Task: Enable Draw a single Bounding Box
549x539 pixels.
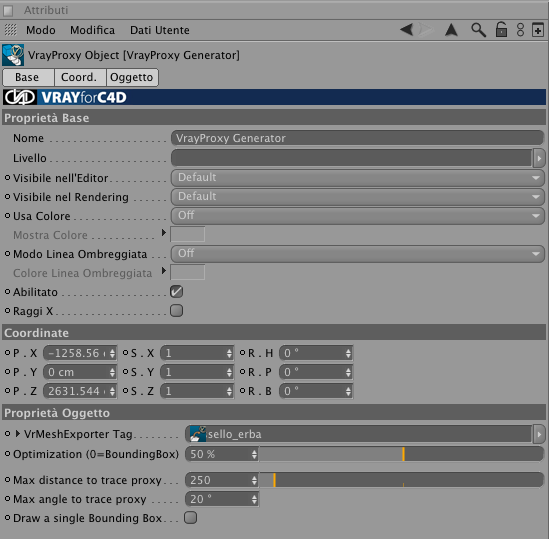Action: point(190,517)
